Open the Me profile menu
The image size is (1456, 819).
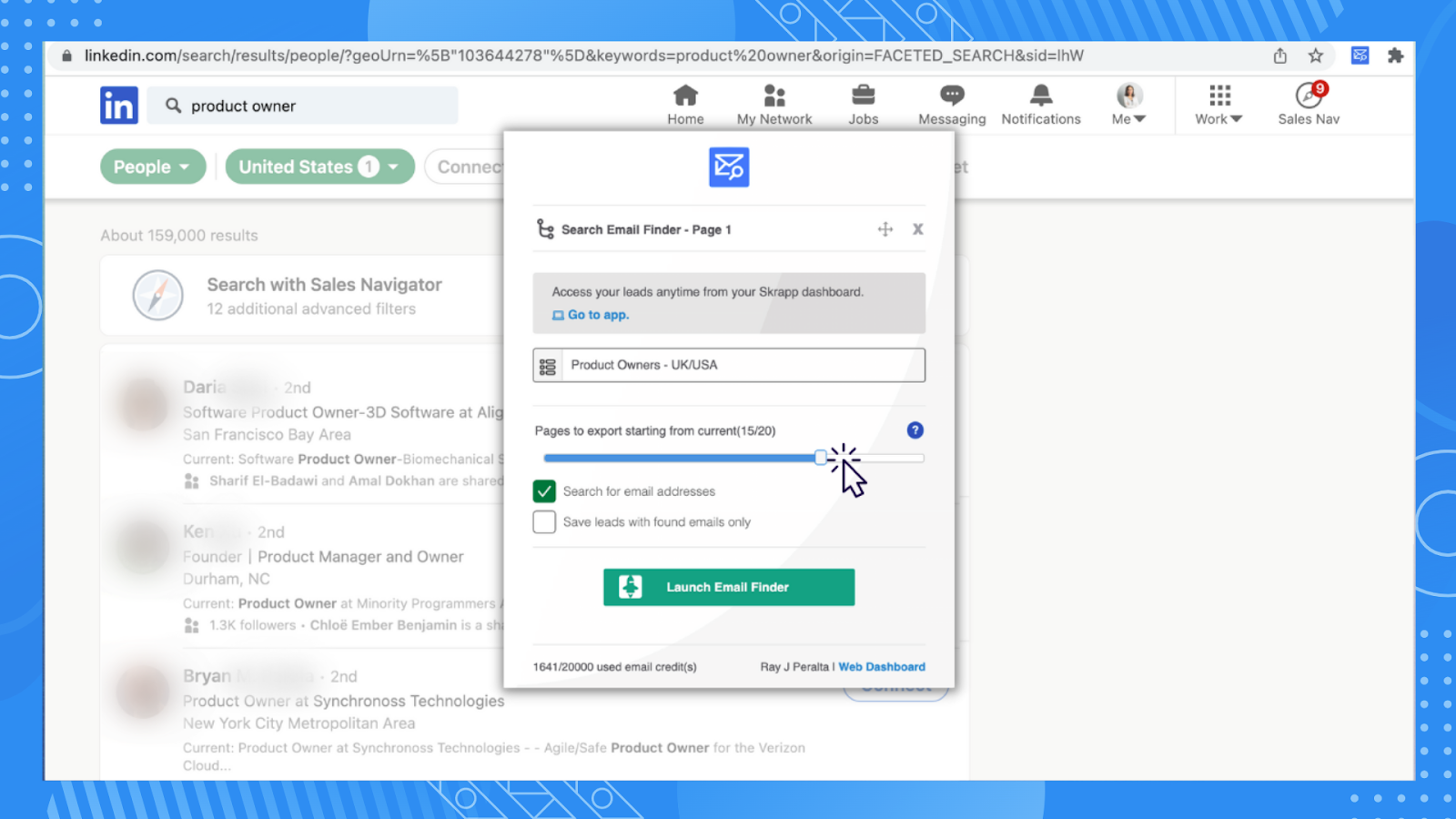(1128, 105)
